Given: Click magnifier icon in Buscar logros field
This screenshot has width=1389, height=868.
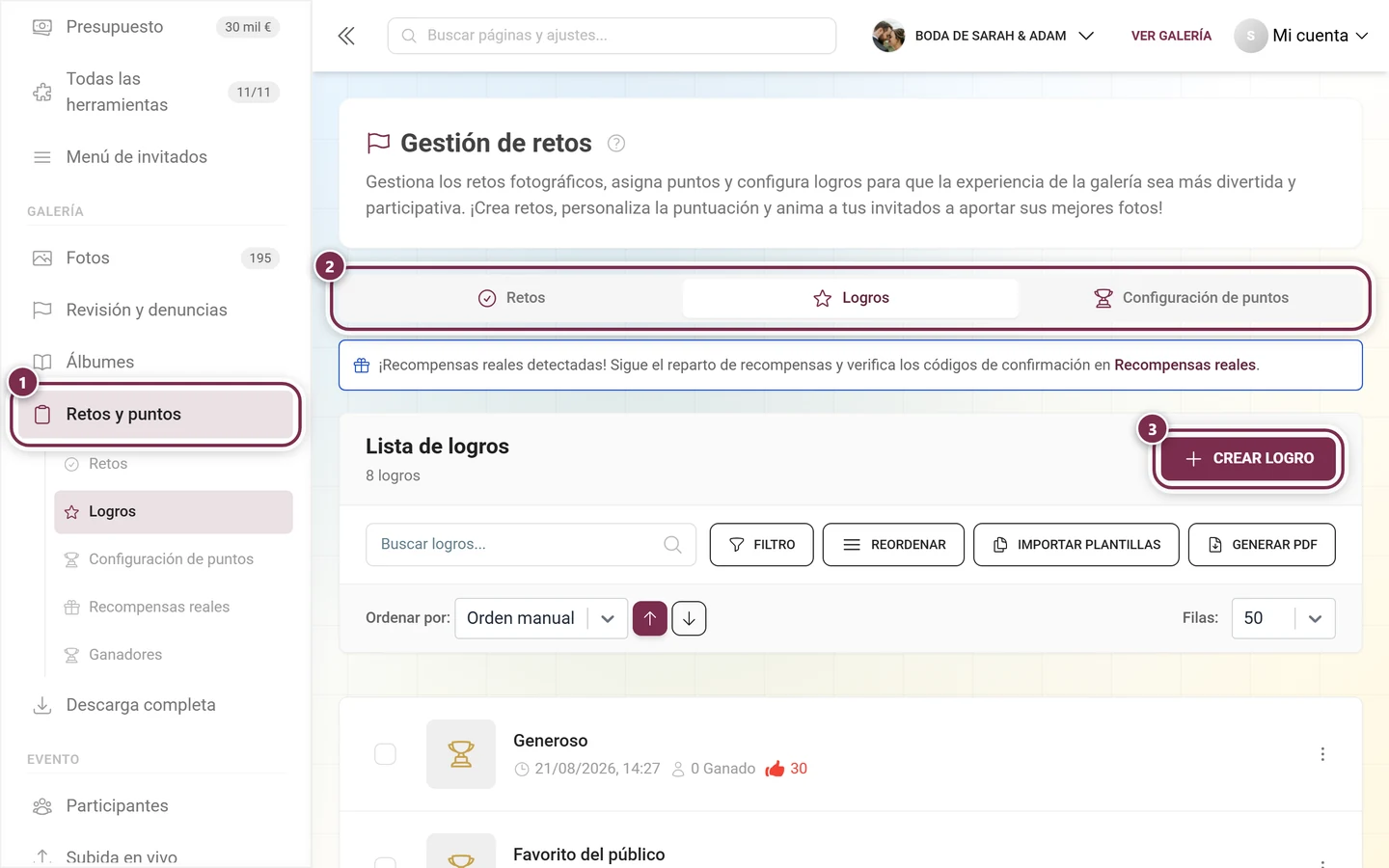Looking at the screenshot, I should (x=672, y=545).
